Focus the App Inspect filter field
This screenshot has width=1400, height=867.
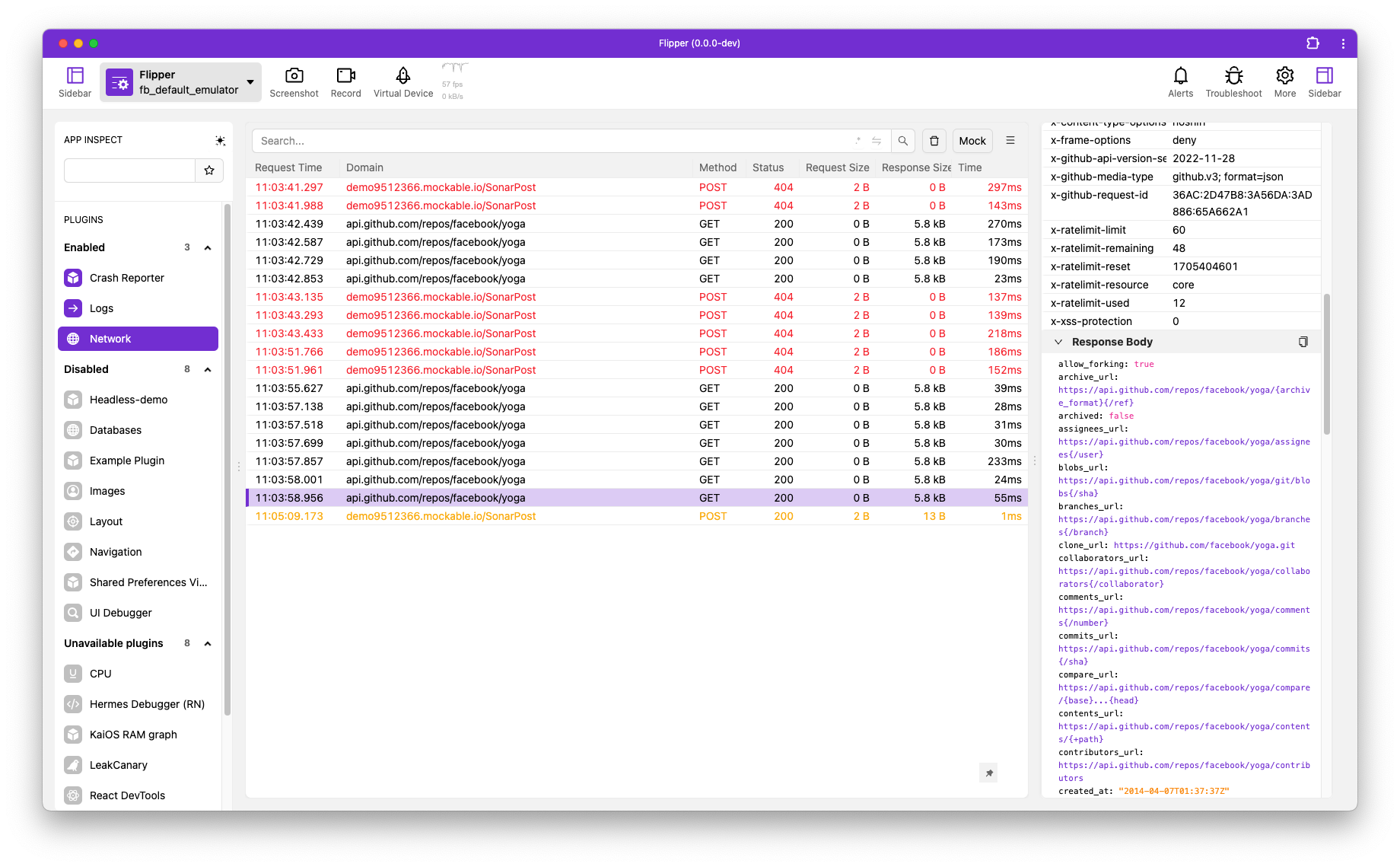coord(129,171)
